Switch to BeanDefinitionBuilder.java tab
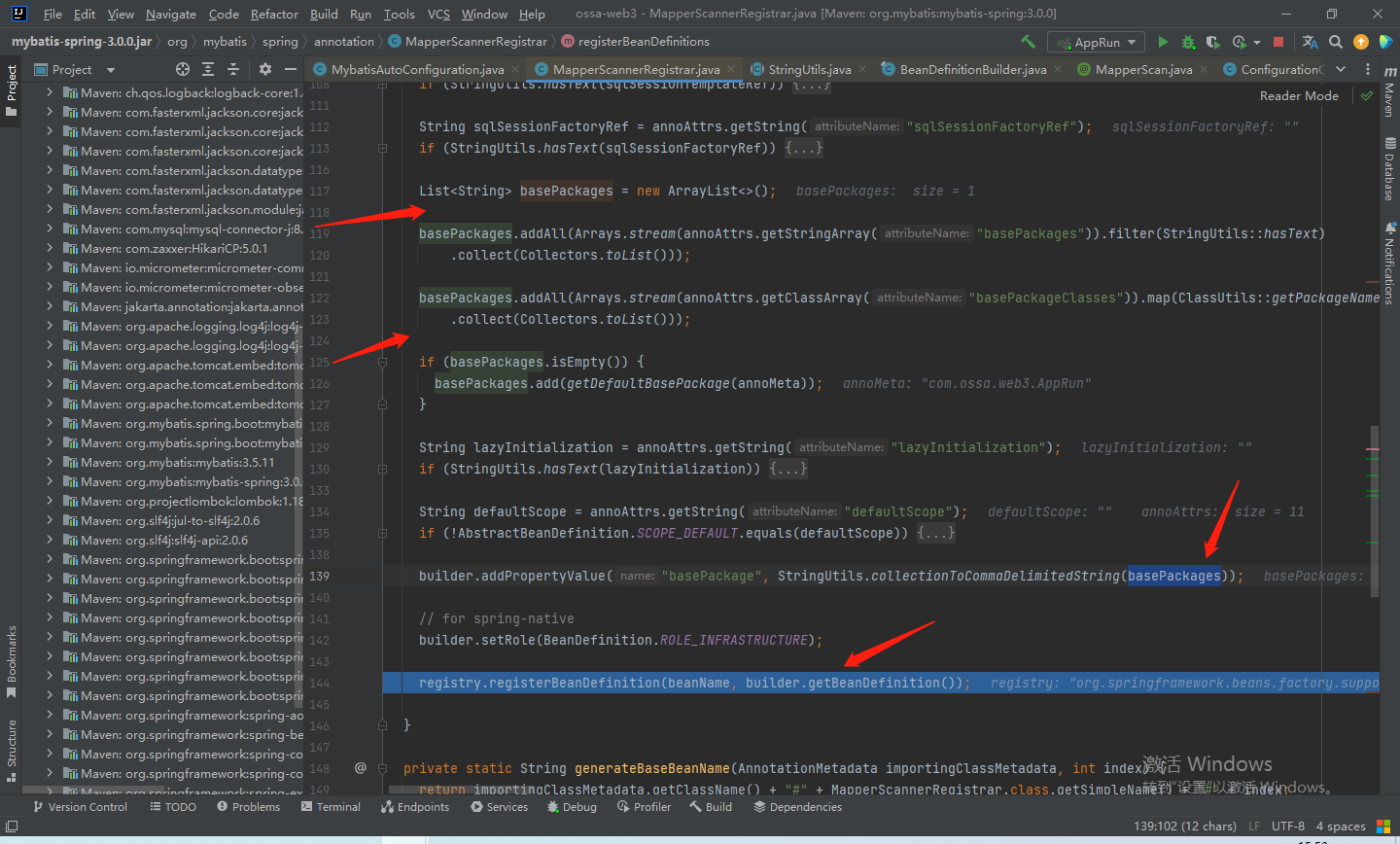The image size is (1400, 844). (973, 69)
